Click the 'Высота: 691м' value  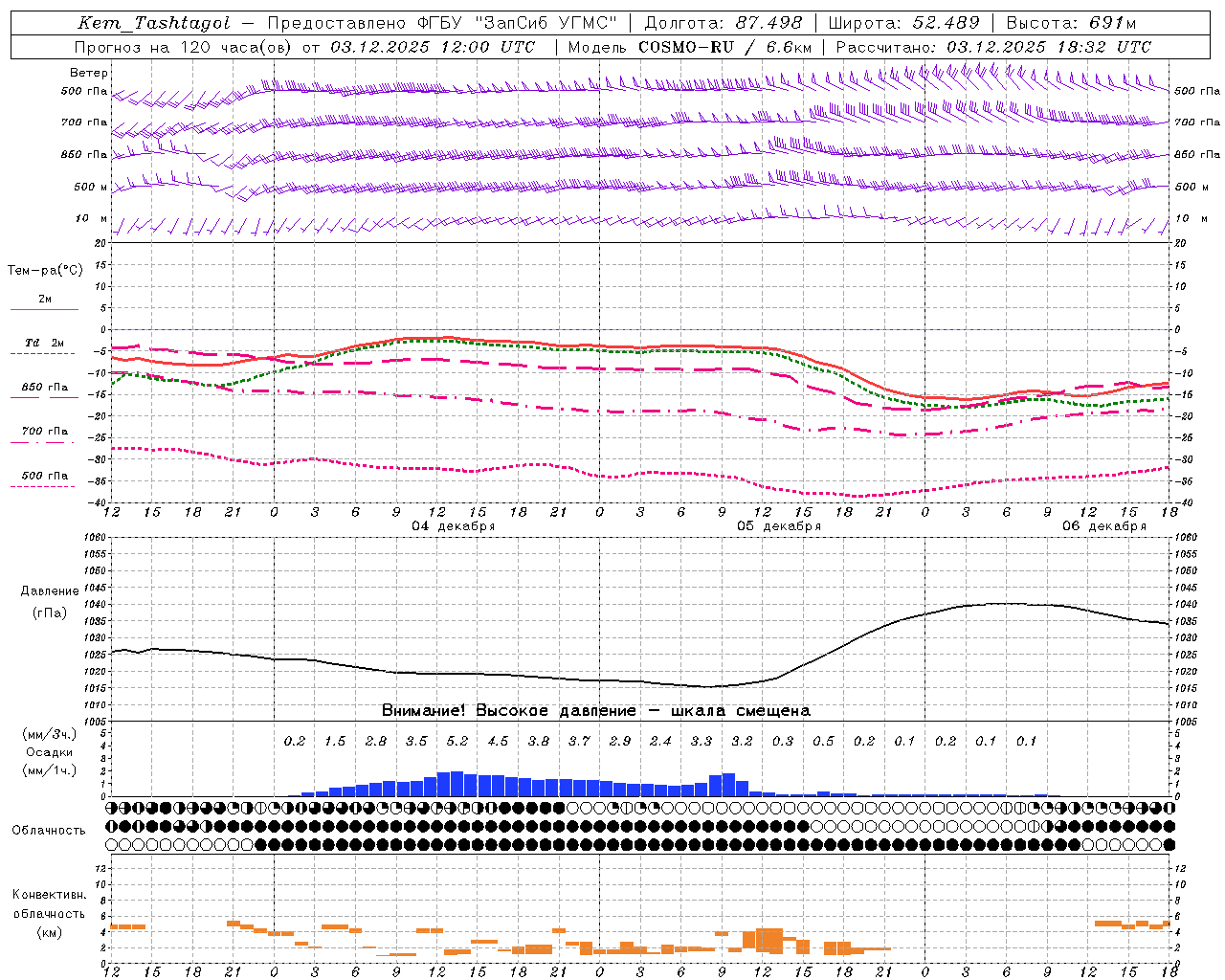1071,23
